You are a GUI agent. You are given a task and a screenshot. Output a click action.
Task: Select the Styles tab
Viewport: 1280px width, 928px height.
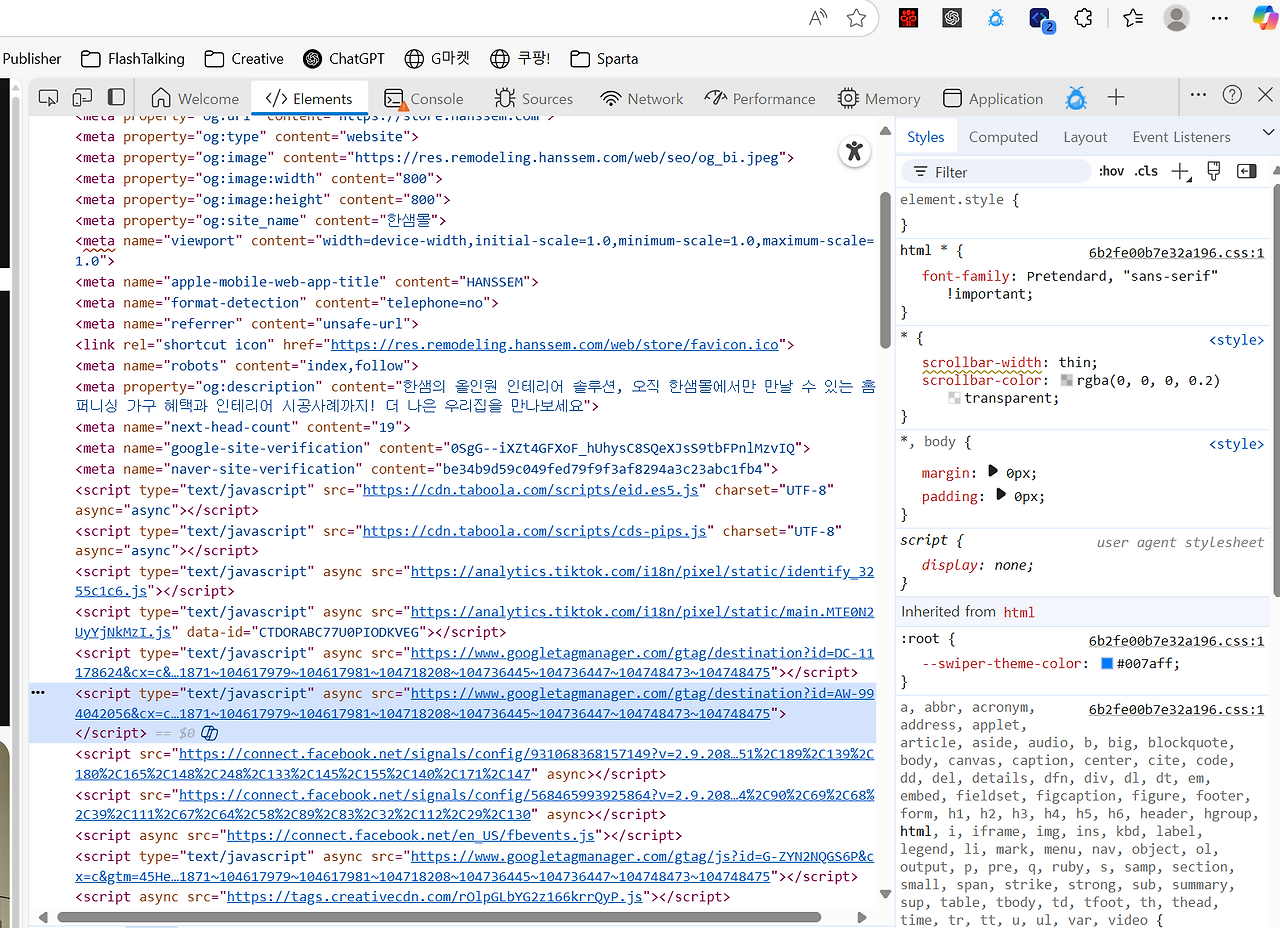(x=926, y=137)
